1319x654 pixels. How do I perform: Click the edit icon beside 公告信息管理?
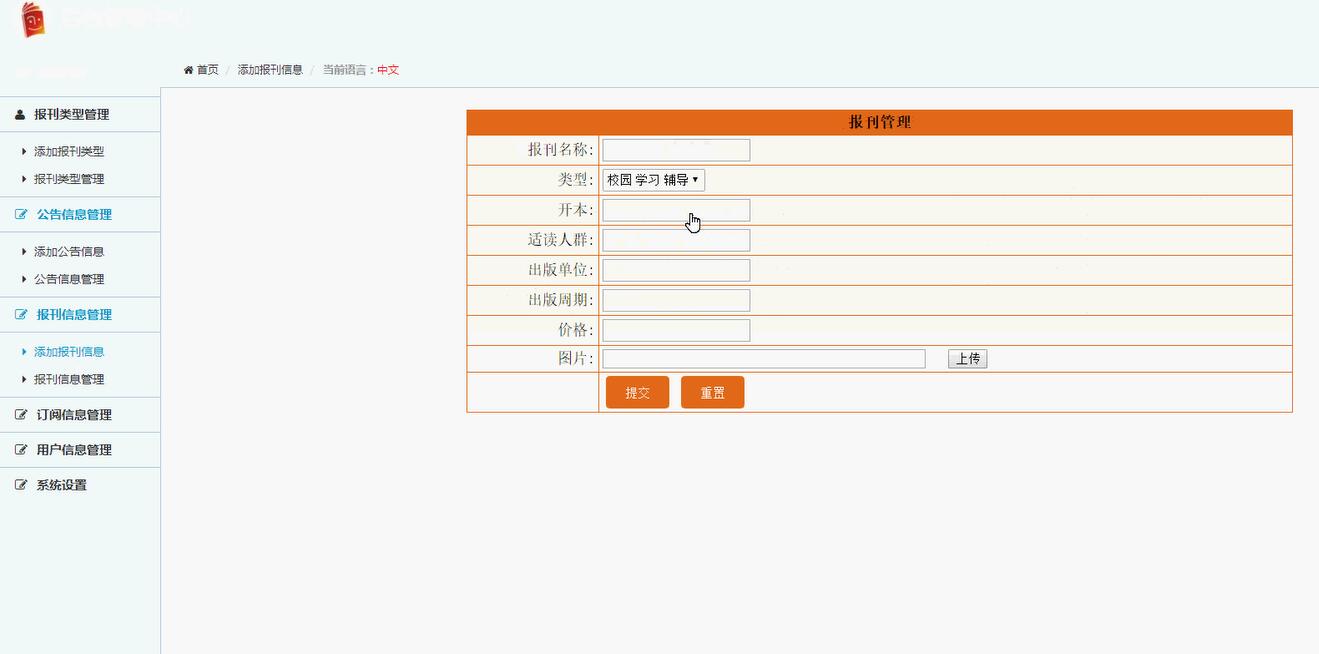coord(21,214)
